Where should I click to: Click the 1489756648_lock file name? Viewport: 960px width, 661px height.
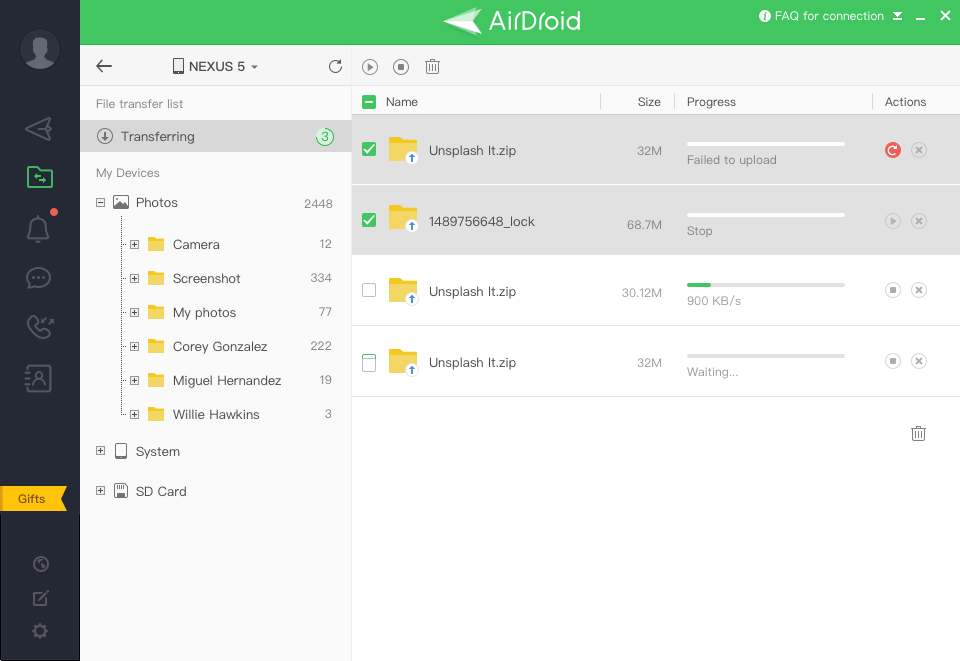pyautogui.click(x=482, y=222)
